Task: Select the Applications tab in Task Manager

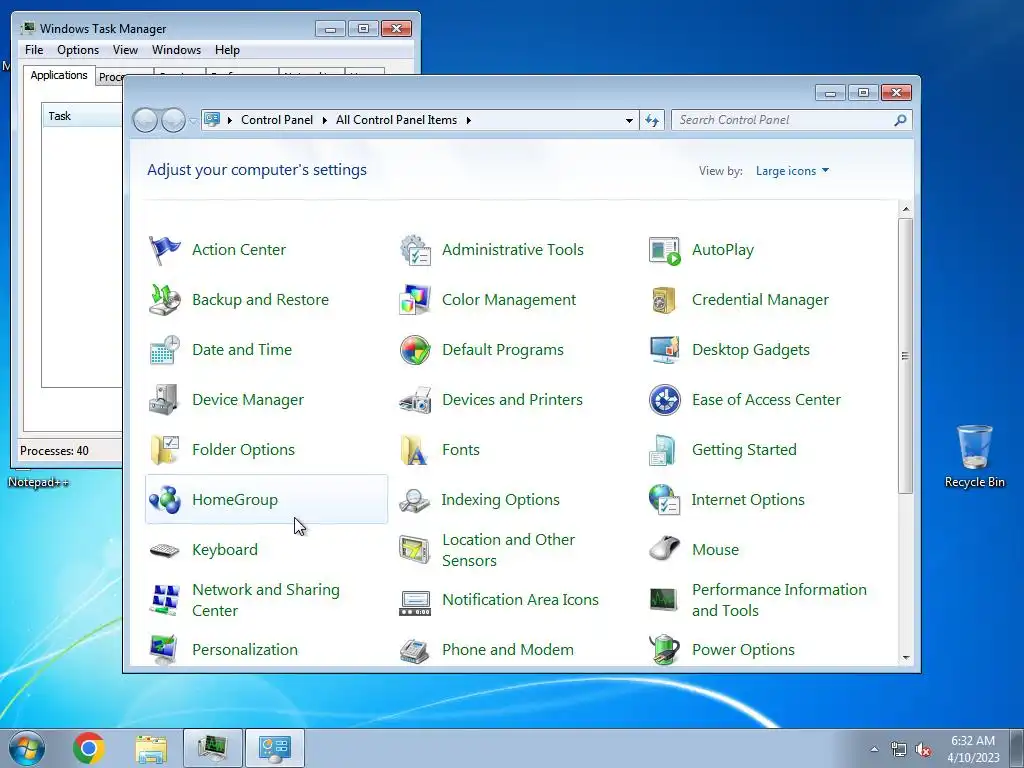Action: pos(59,75)
